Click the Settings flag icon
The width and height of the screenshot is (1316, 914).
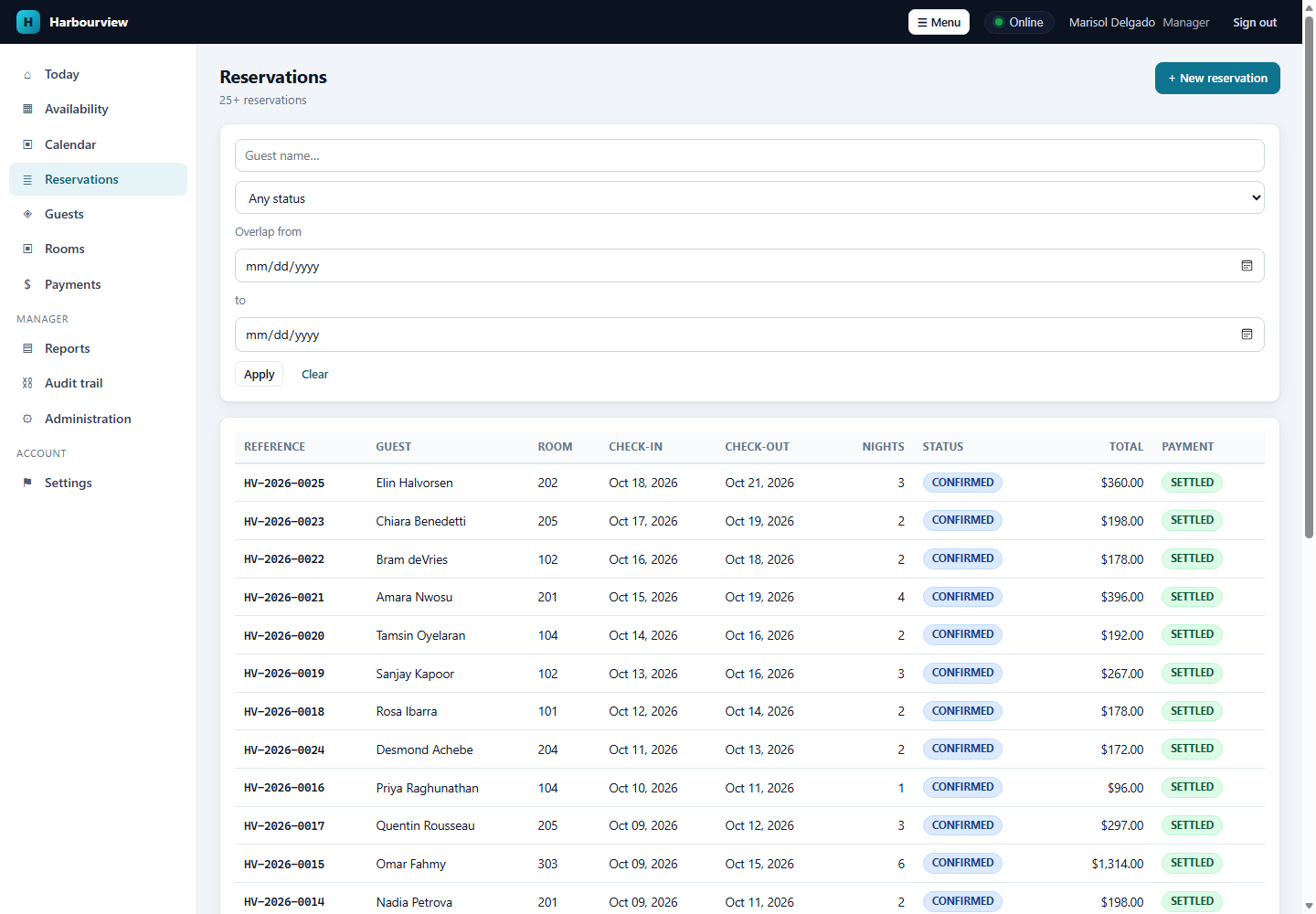(x=27, y=483)
